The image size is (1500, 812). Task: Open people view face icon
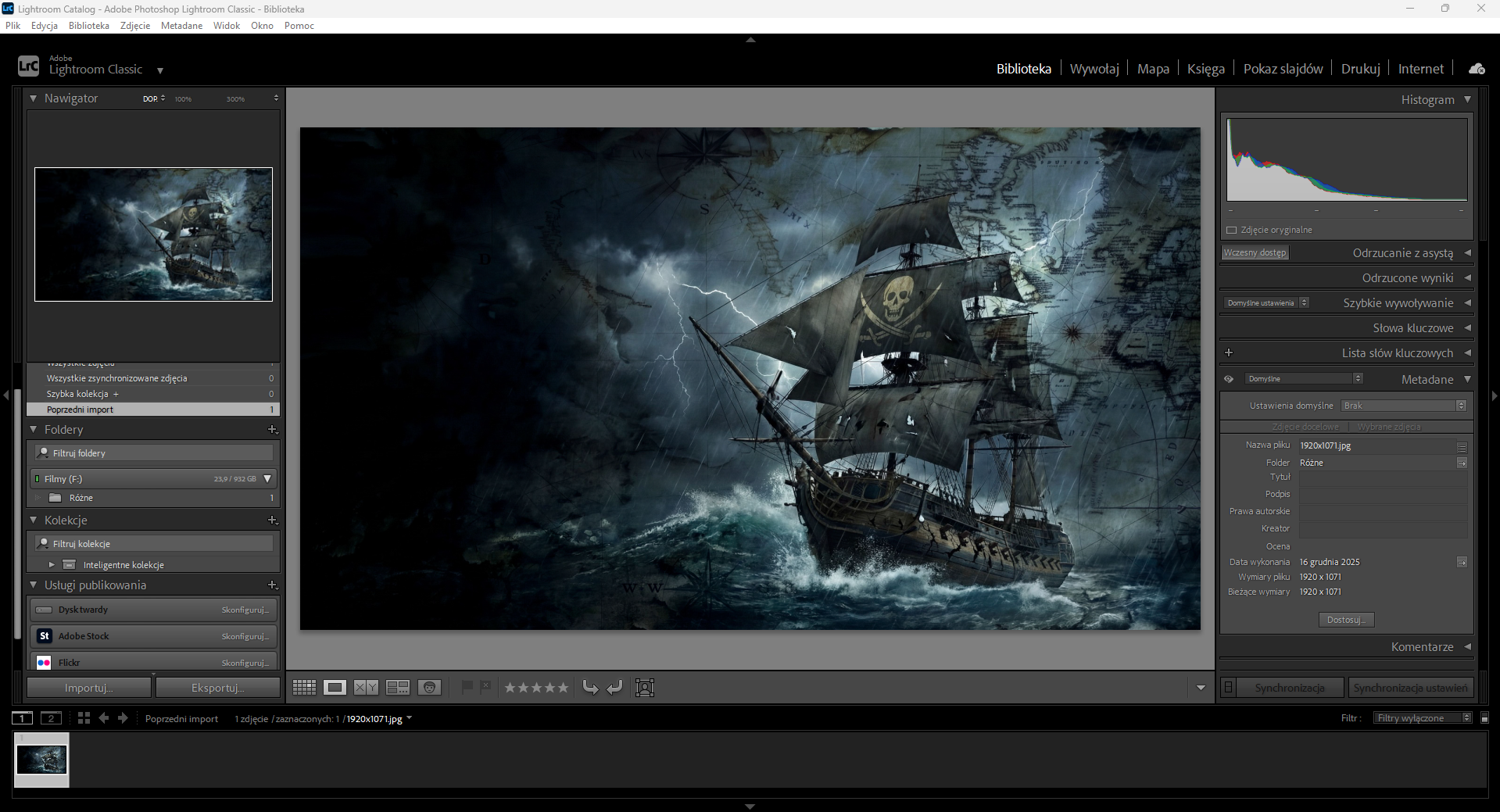429,688
